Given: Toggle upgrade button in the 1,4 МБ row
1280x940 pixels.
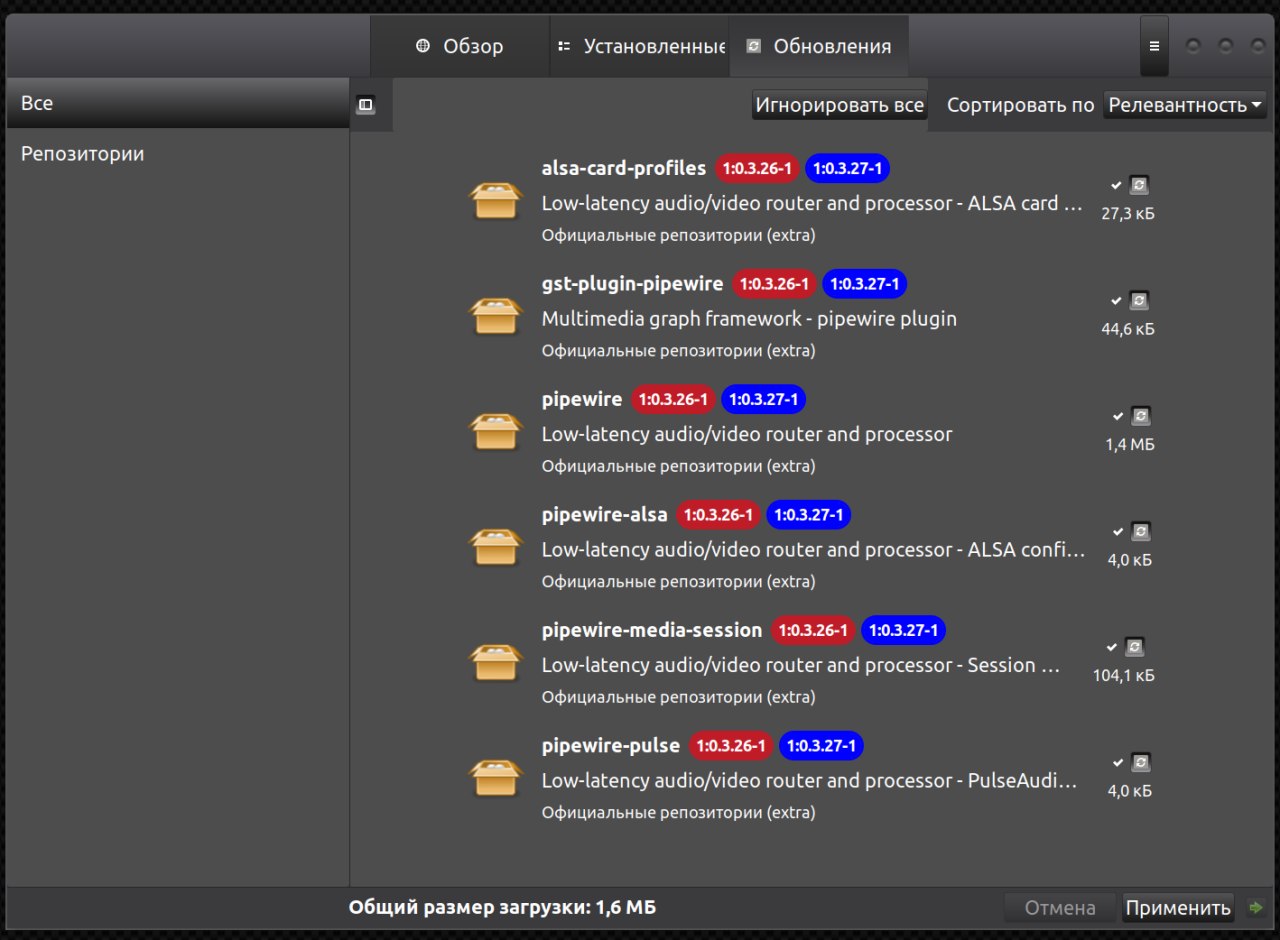Looking at the screenshot, I should [x=1139, y=416].
